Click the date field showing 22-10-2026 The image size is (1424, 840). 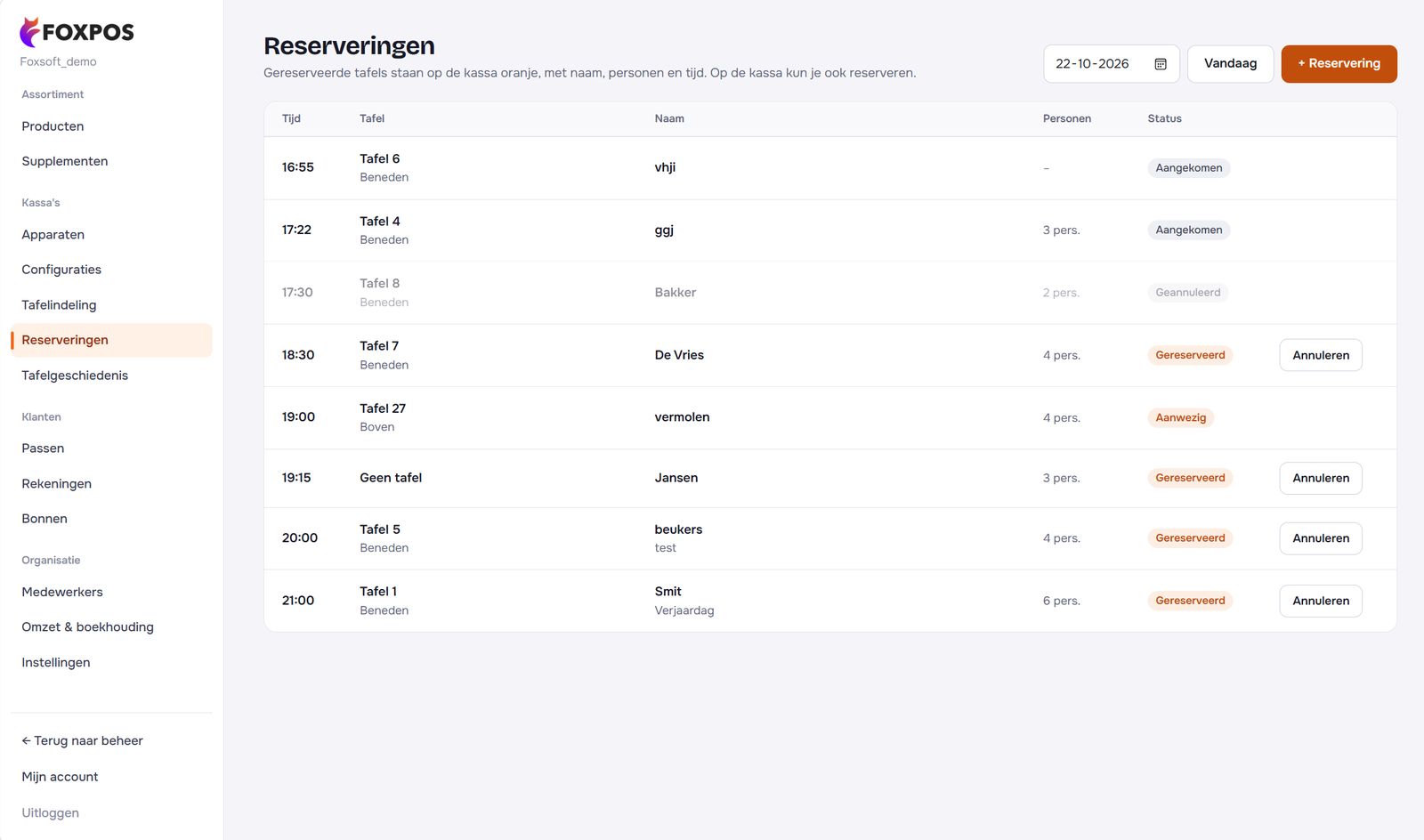pyautogui.click(x=1111, y=64)
